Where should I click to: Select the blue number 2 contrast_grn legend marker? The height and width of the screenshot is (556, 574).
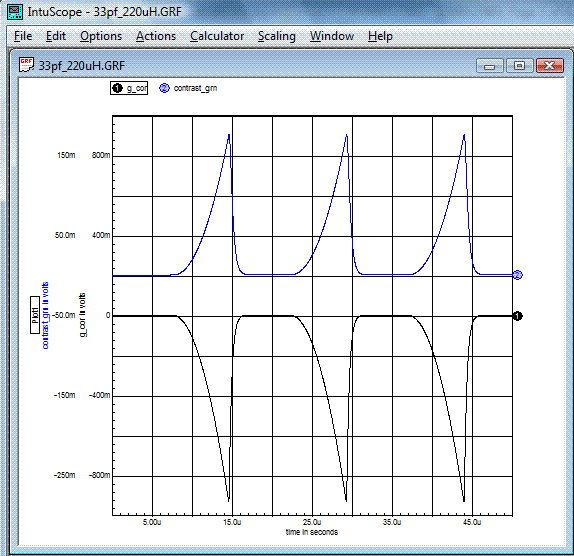click(x=164, y=88)
